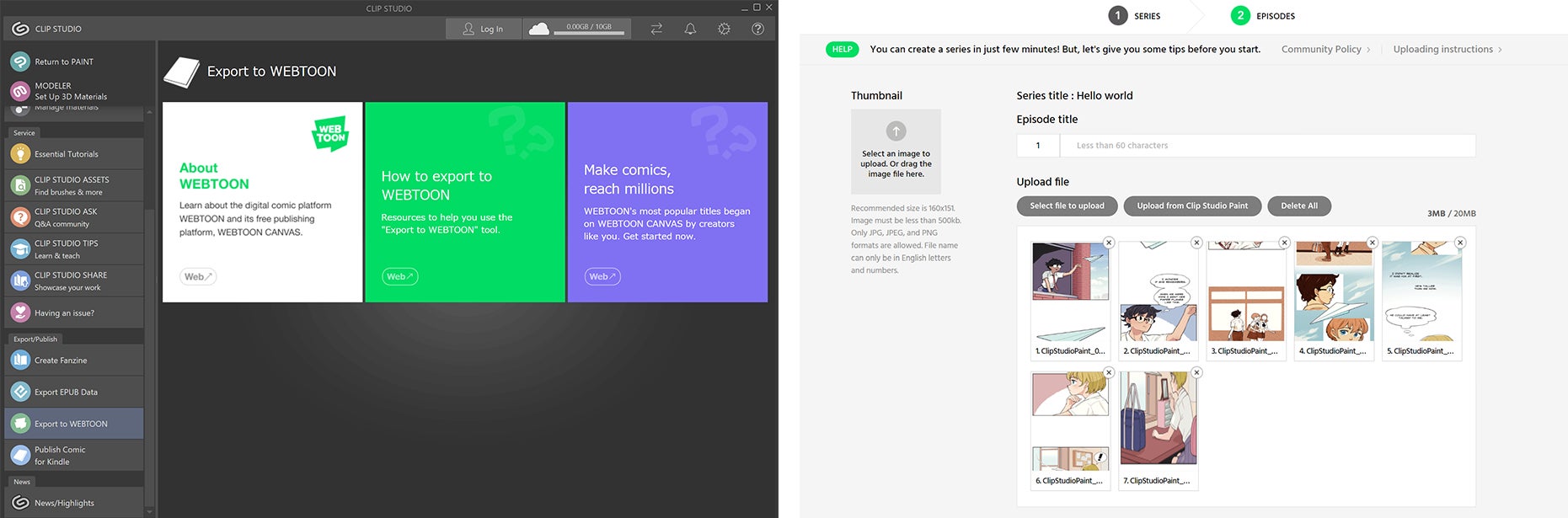Open CLIP STUDIO SHARE
1568x518 pixels.
(74, 280)
